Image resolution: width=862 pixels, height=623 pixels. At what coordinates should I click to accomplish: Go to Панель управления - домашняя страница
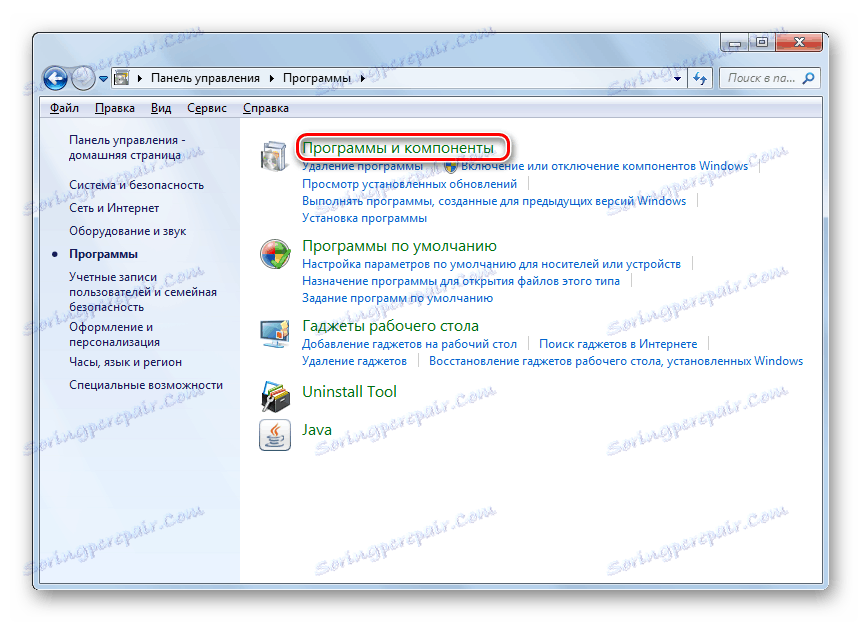pos(127,147)
